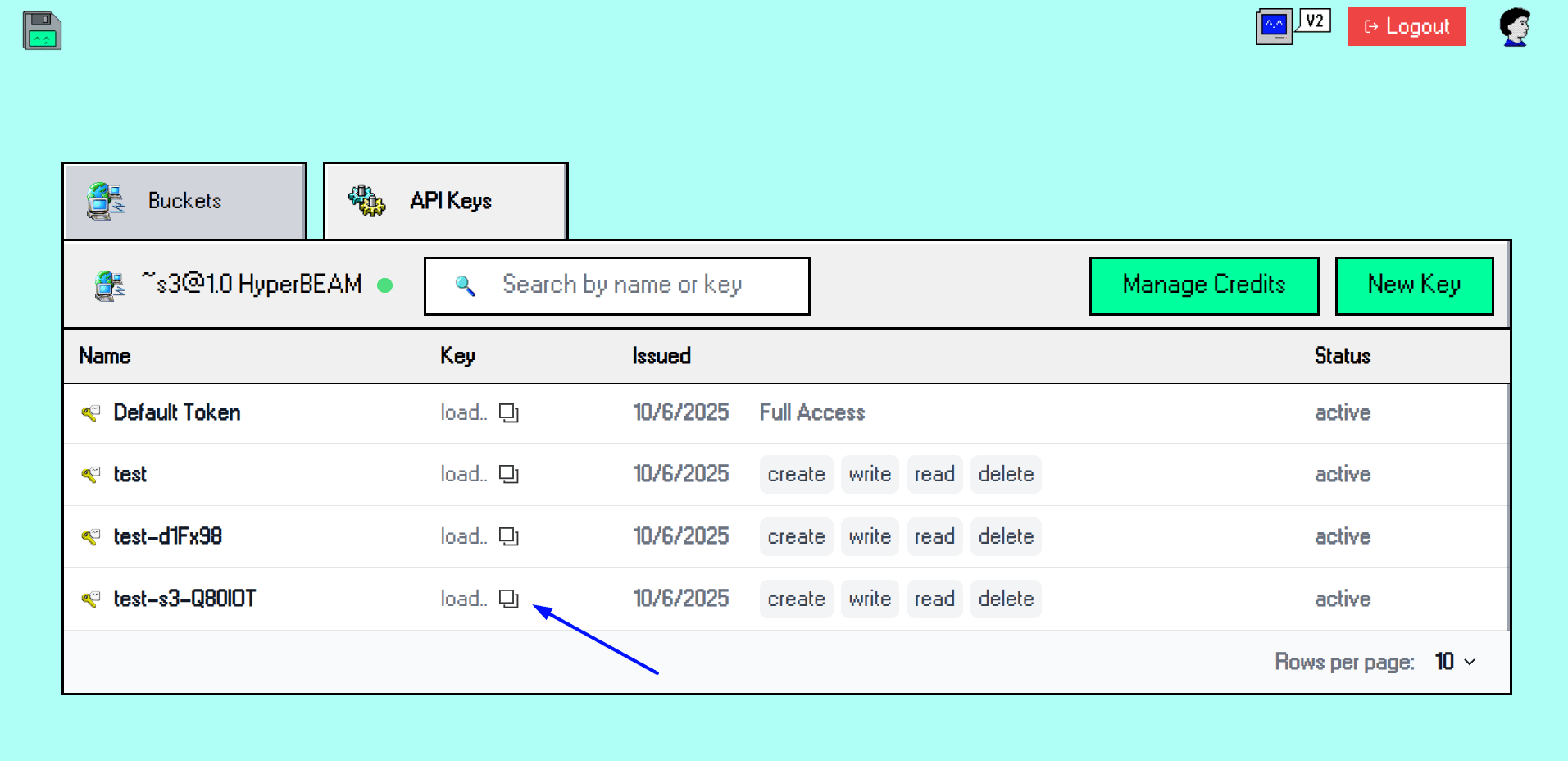Expand the rows per page dropdown
This screenshot has height=761, width=1568.
point(1456,662)
